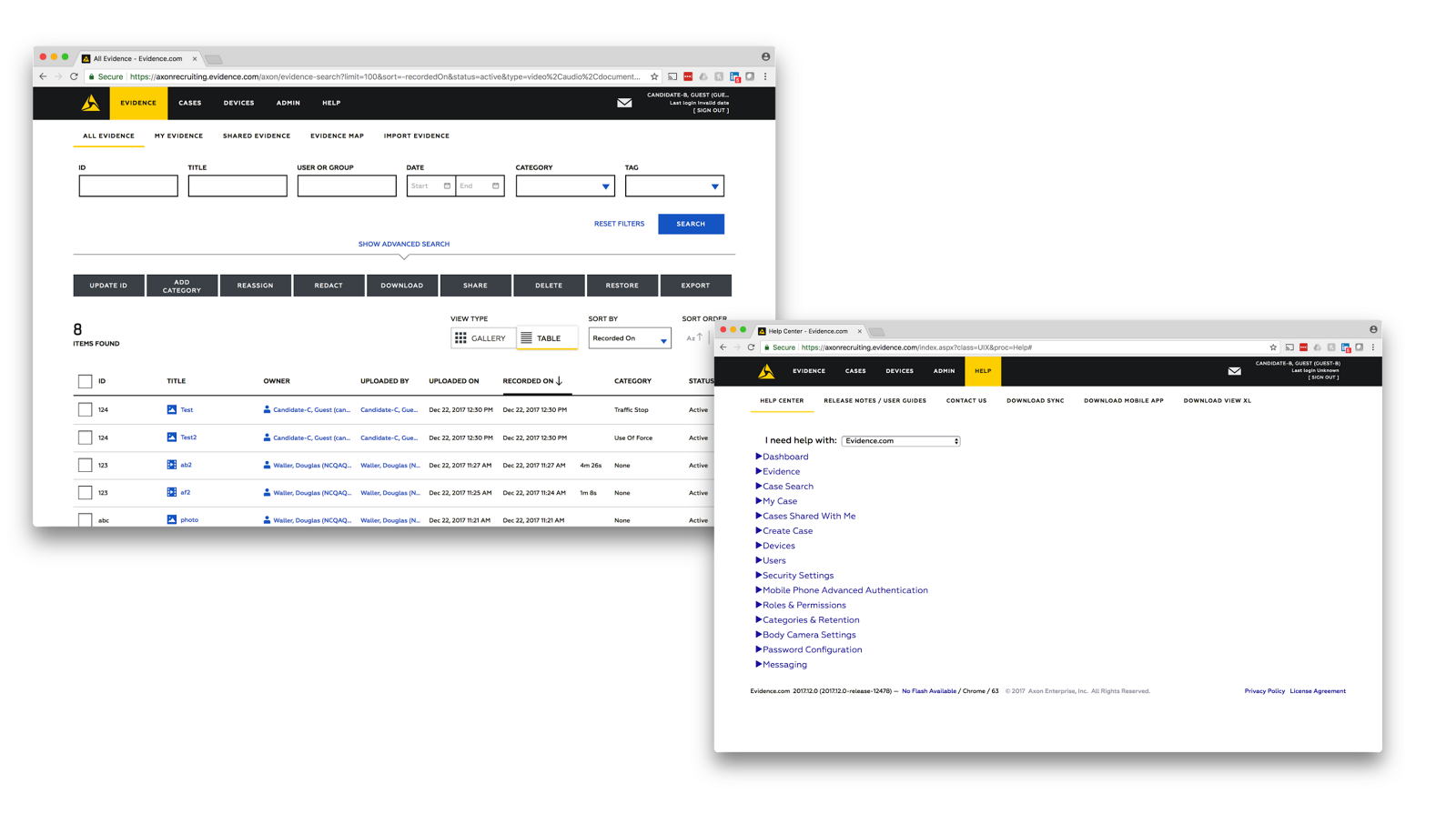Click the Axon logo in All Evidence window
The height and width of the screenshot is (814, 1456).
tap(91, 103)
